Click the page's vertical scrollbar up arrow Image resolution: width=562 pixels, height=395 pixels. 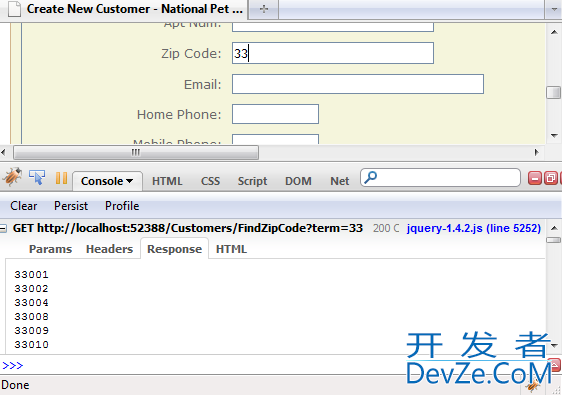point(554,32)
